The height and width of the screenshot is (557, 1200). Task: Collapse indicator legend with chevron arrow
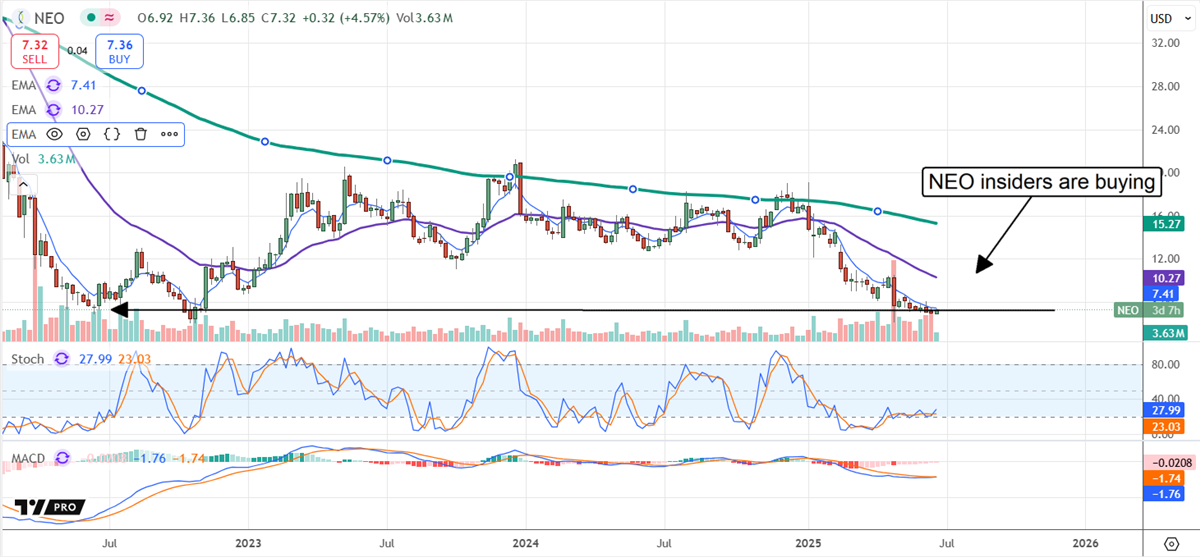pyautogui.click(x=21, y=184)
